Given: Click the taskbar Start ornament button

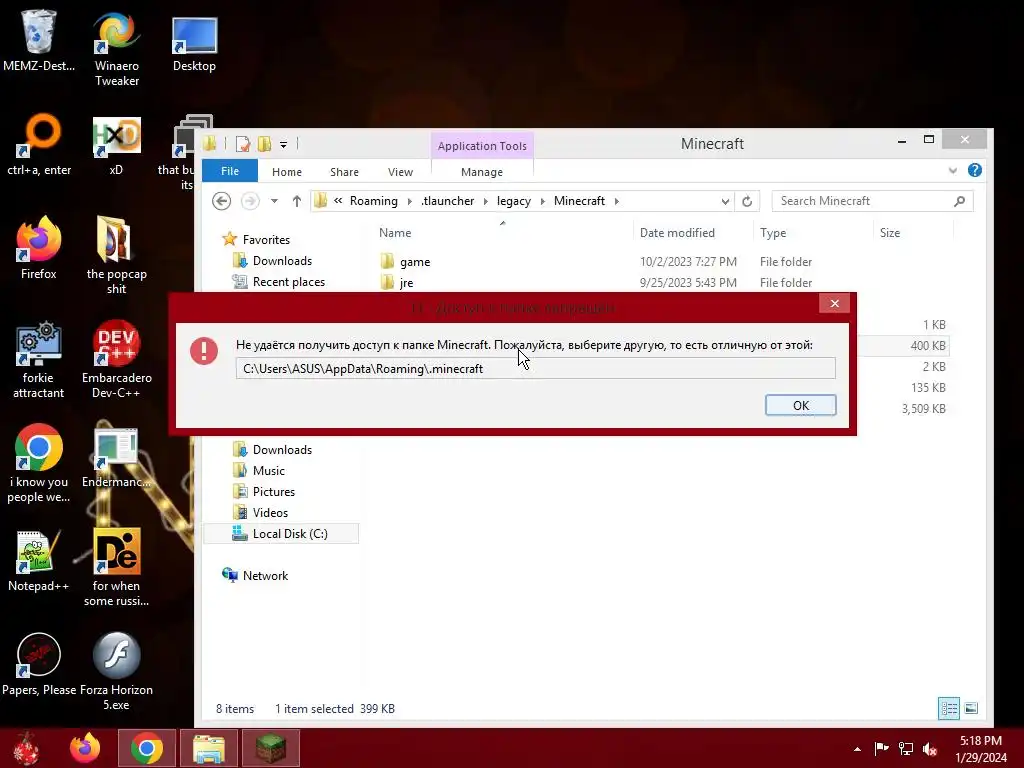Looking at the screenshot, I should (27, 748).
